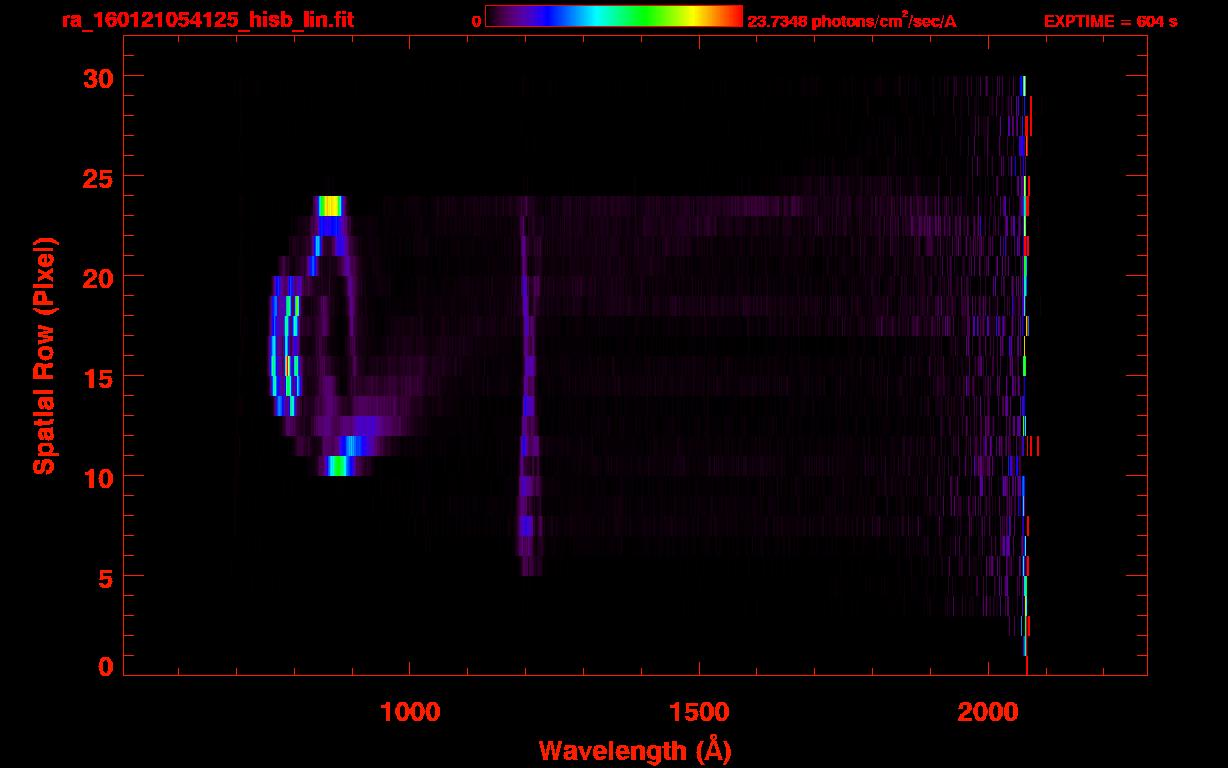Click the y-axis tick label 0

[x=104, y=667]
